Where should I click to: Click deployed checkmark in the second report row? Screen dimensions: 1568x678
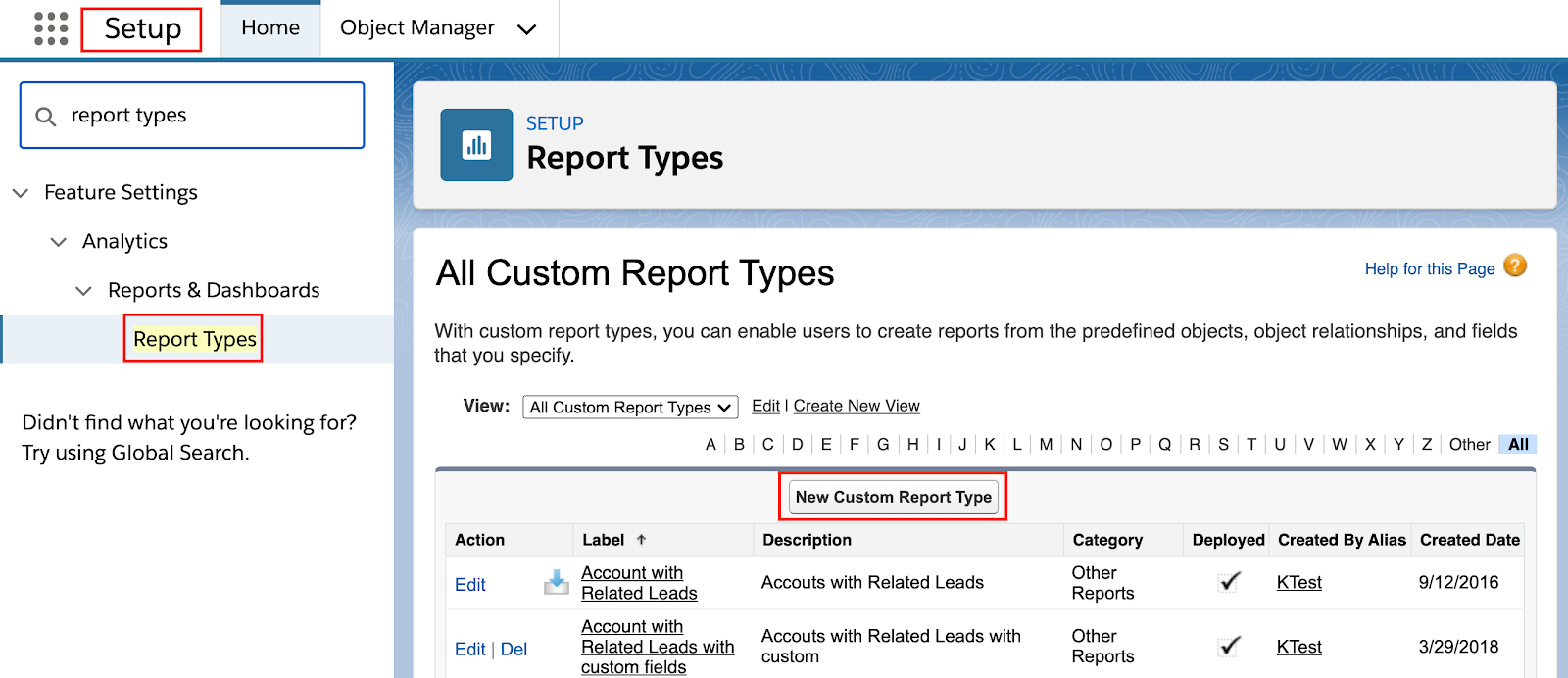tap(1229, 647)
